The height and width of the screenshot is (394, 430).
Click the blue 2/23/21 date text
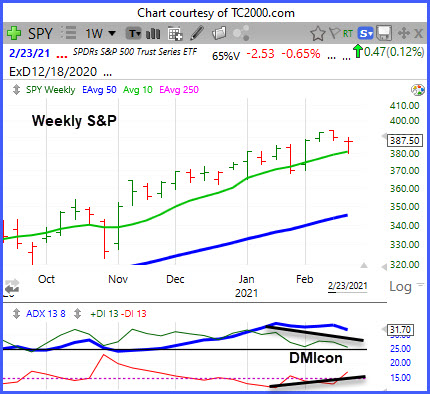29,53
